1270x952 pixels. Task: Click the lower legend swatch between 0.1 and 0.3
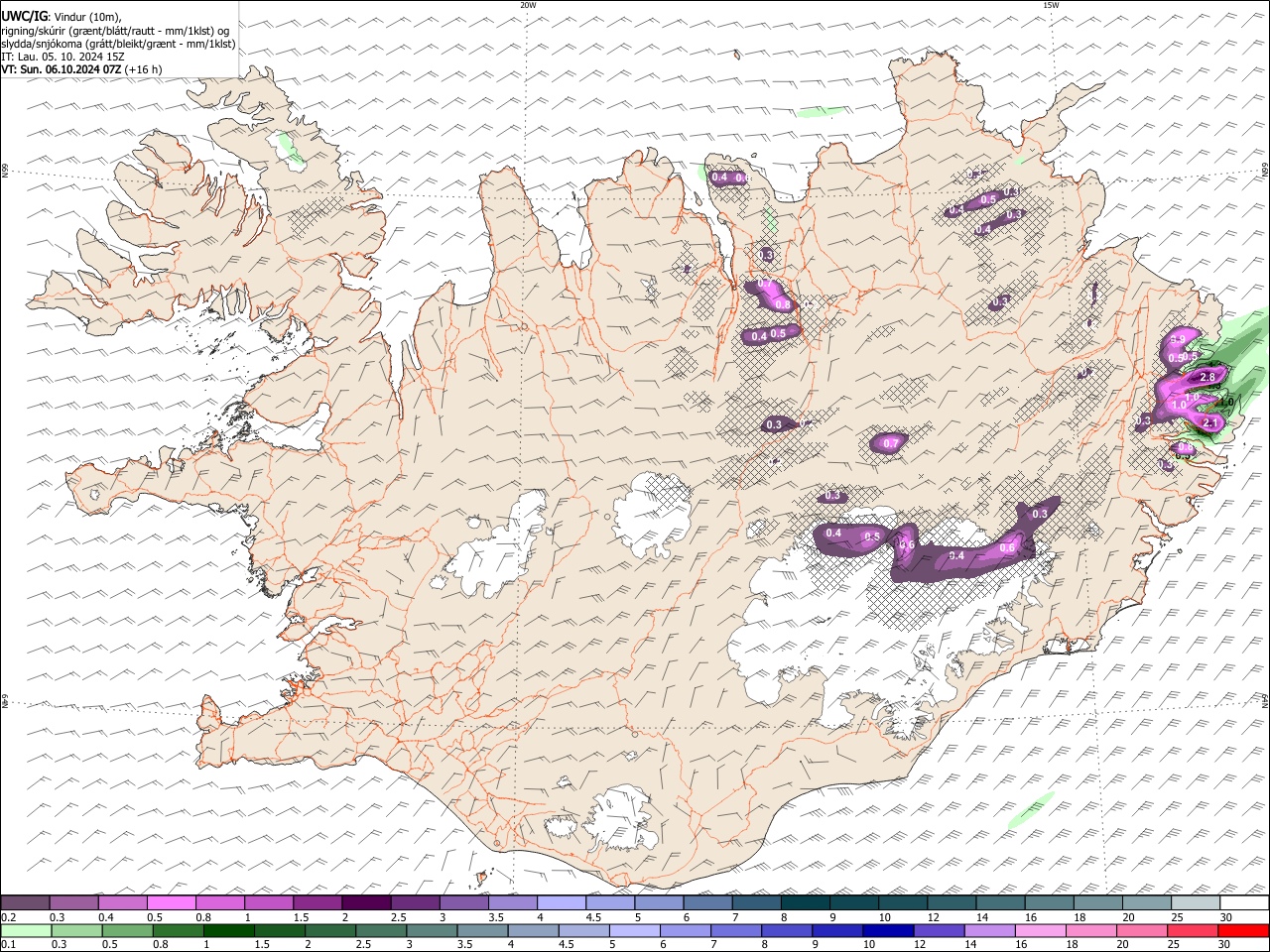(26, 931)
